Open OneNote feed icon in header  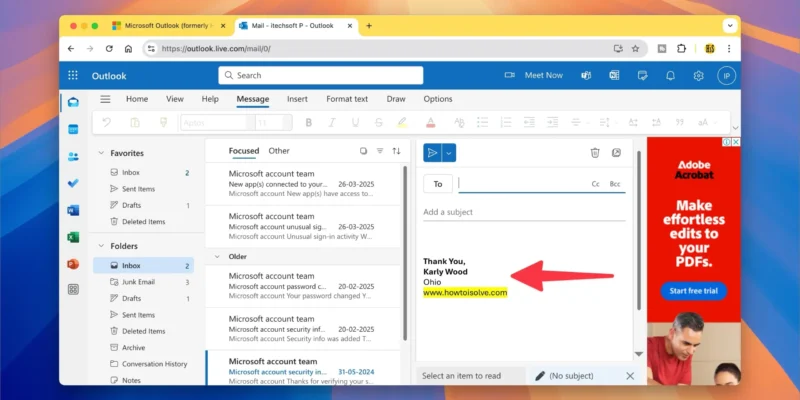(614, 76)
